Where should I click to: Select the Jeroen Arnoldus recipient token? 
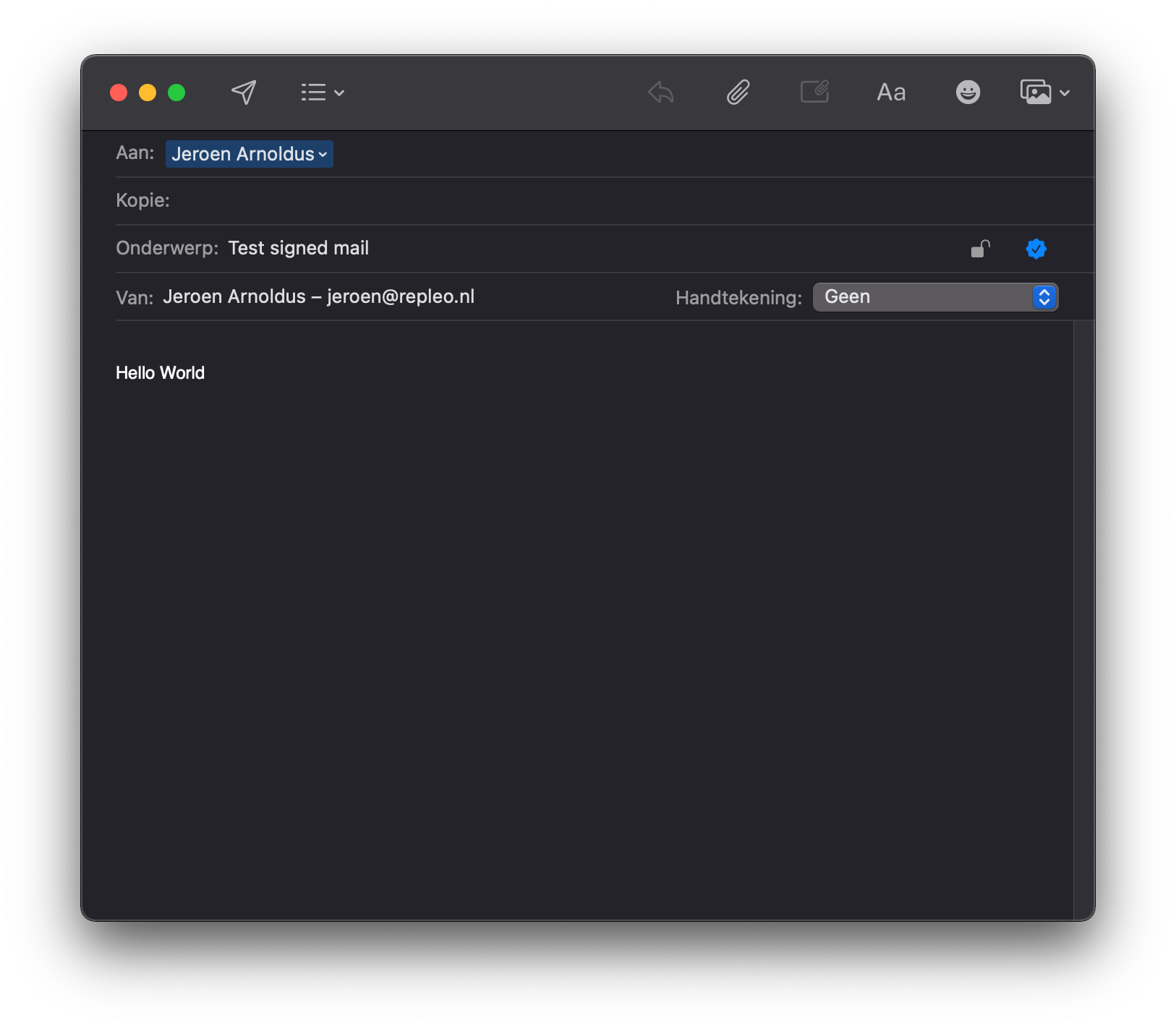[250, 154]
